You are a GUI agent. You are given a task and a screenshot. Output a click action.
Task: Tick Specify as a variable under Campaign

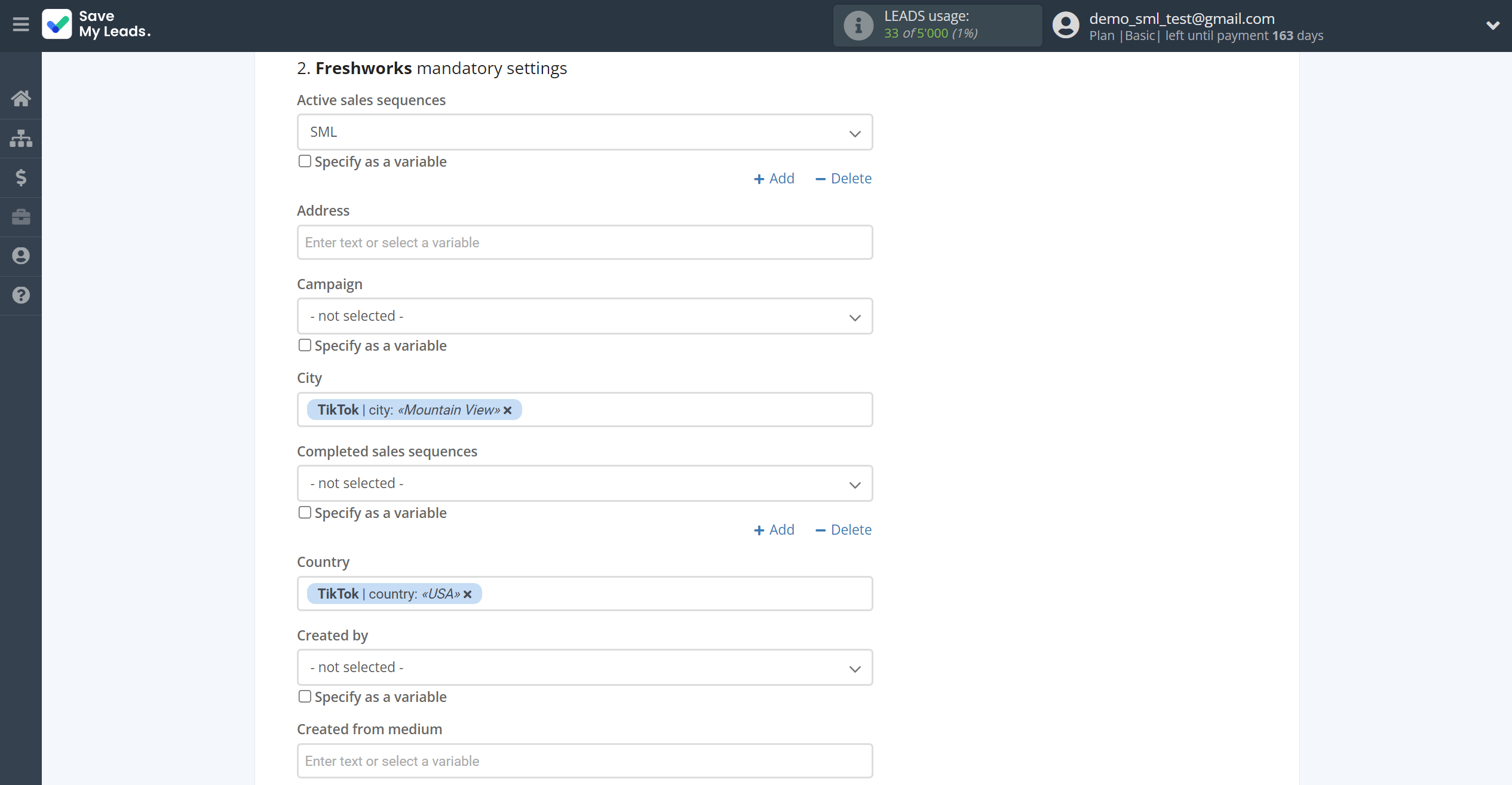tap(305, 345)
